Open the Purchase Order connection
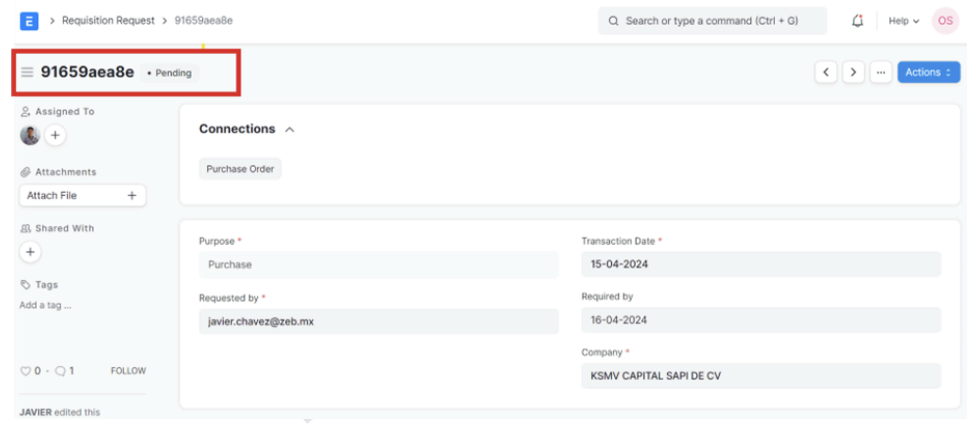This screenshot has width=978, height=430. pyautogui.click(x=240, y=169)
